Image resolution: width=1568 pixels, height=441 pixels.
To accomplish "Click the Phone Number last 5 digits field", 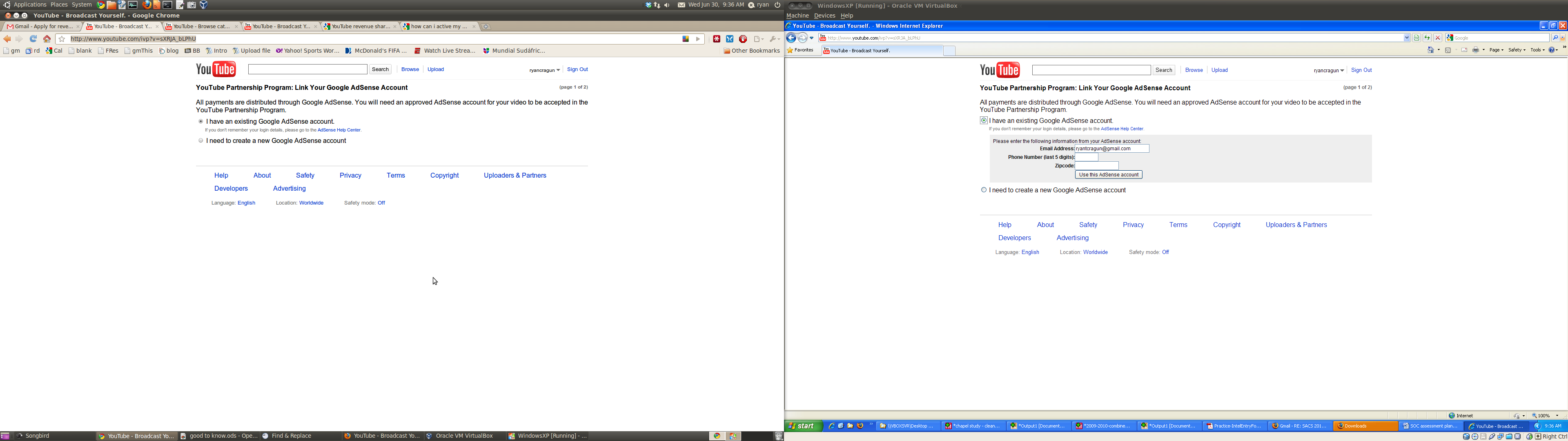I will pos(1087,157).
